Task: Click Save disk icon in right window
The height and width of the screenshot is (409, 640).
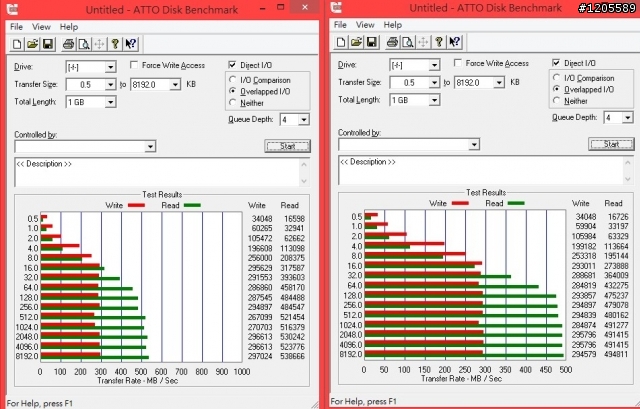Action: [372, 42]
